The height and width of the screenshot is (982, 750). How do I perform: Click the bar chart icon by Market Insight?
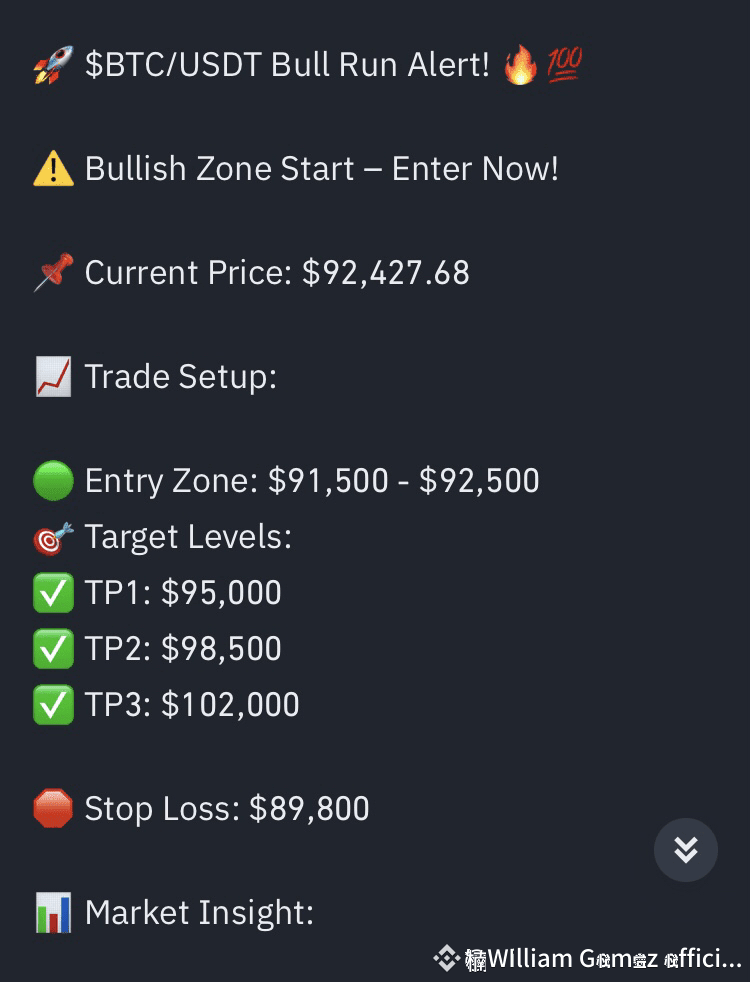tap(53, 913)
